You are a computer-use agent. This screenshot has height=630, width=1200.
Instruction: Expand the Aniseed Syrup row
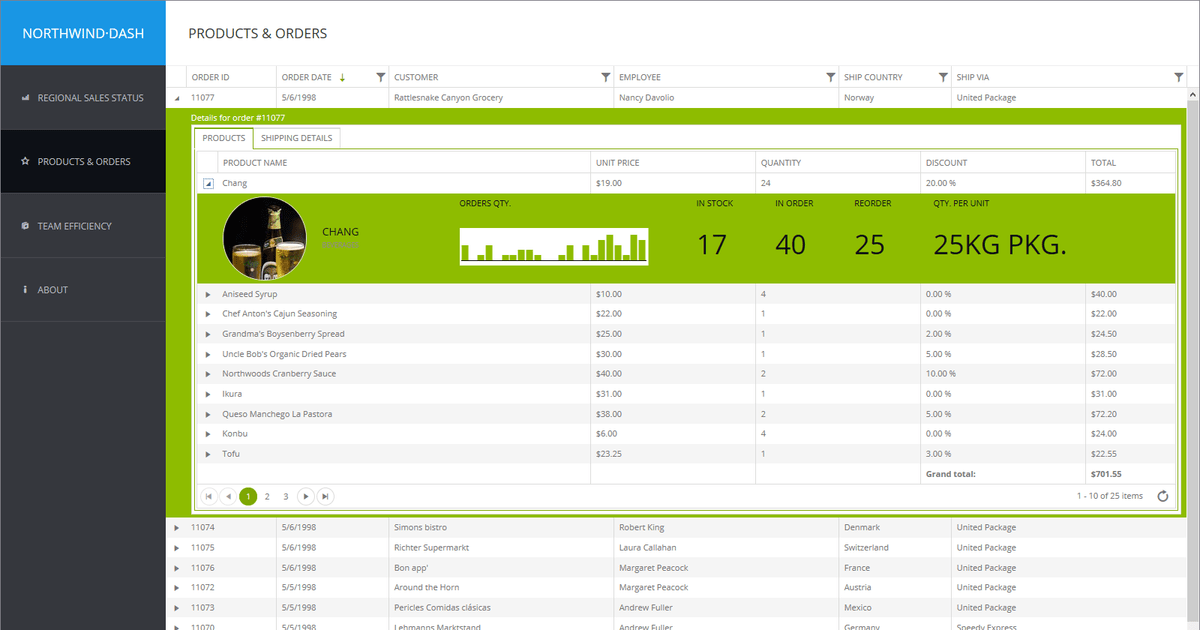[x=208, y=293]
